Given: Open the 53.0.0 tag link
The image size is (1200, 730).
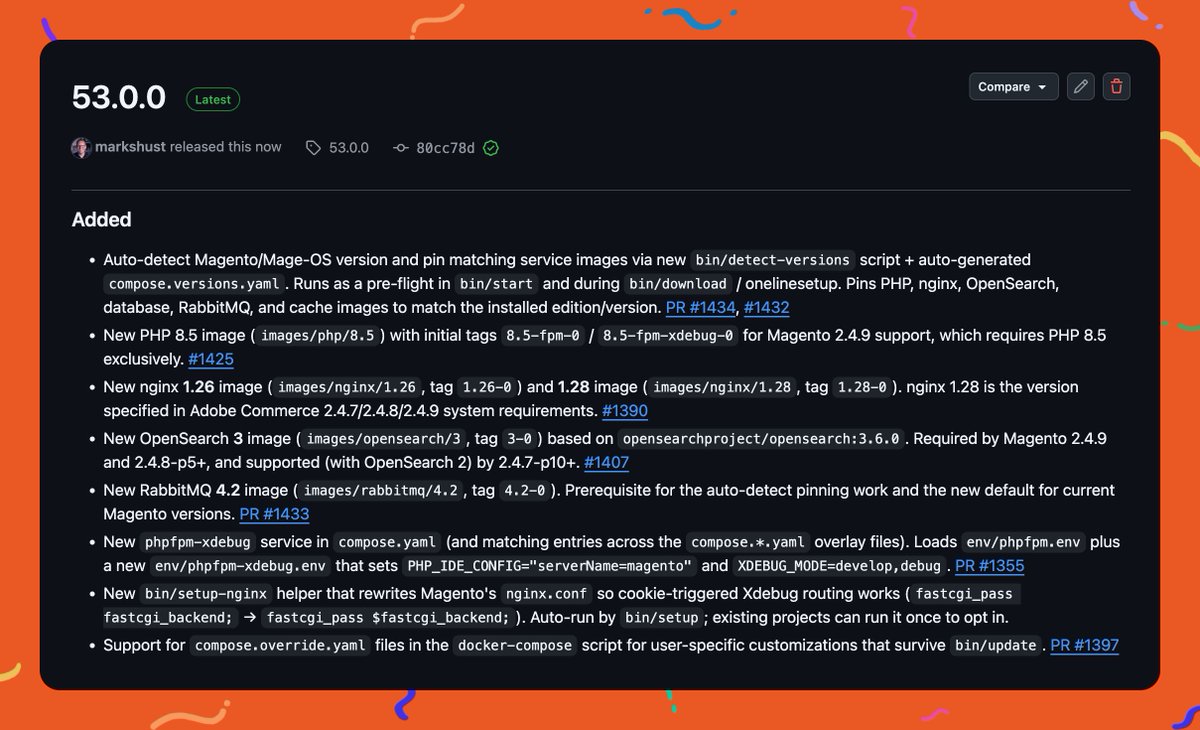Looking at the screenshot, I should (x=349, y=148).
